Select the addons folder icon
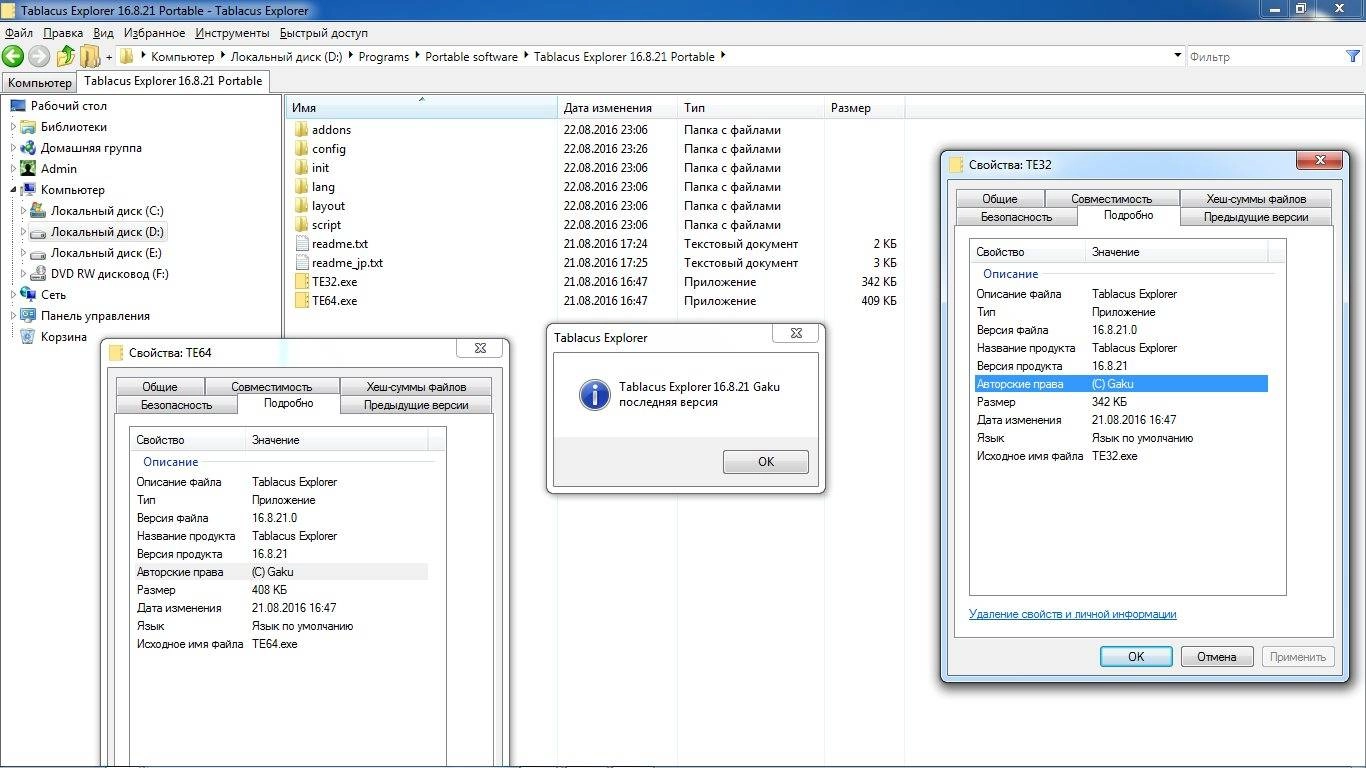The image size is (1366, 768). tap(301, 130)
